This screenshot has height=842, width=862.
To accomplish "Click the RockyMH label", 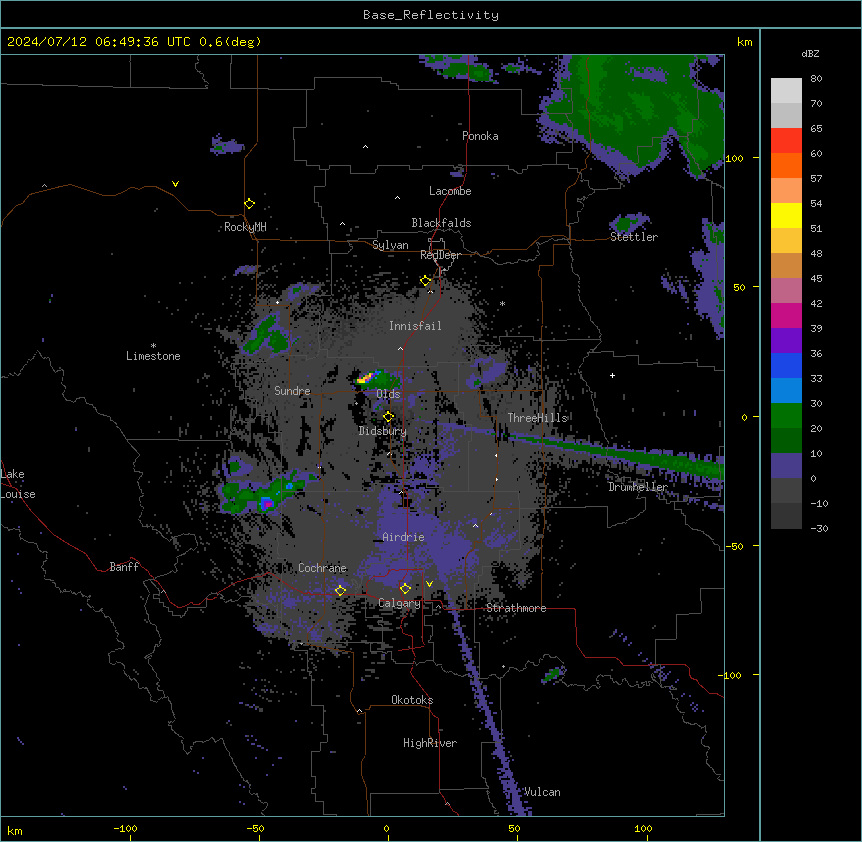I will [x=245, y=227].
